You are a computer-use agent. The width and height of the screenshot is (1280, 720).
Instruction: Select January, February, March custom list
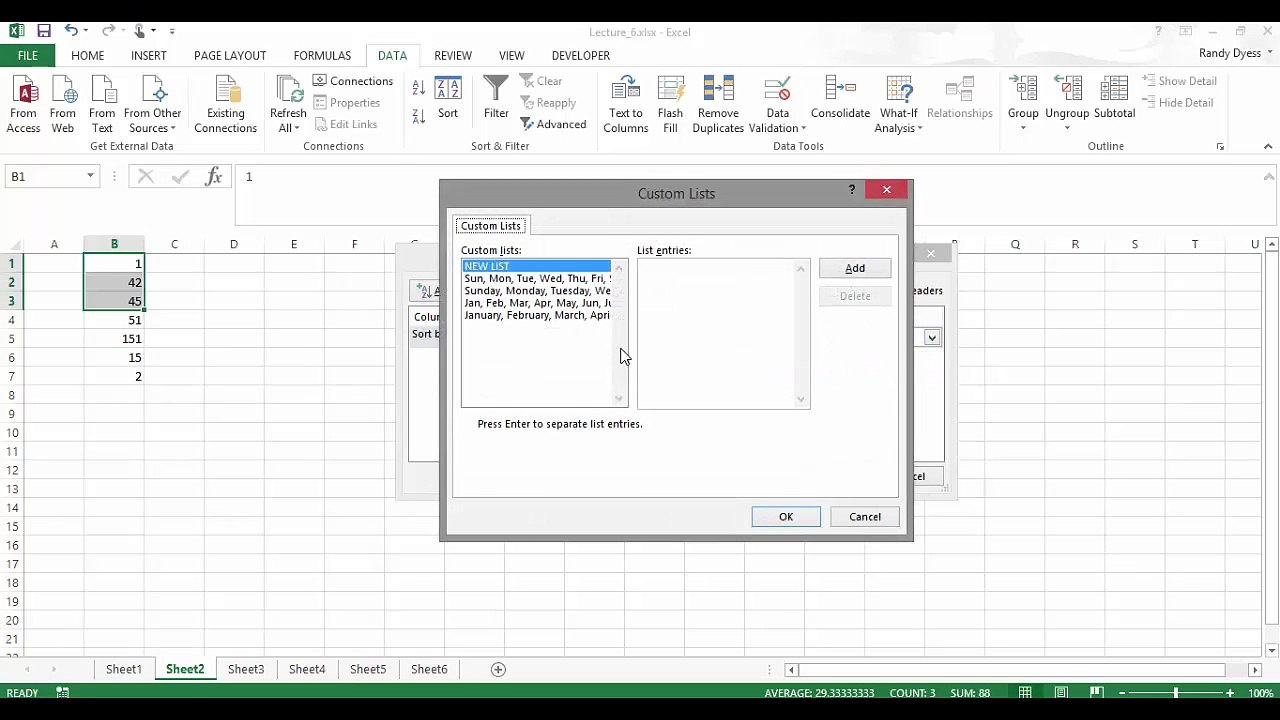tap(537, 315)
